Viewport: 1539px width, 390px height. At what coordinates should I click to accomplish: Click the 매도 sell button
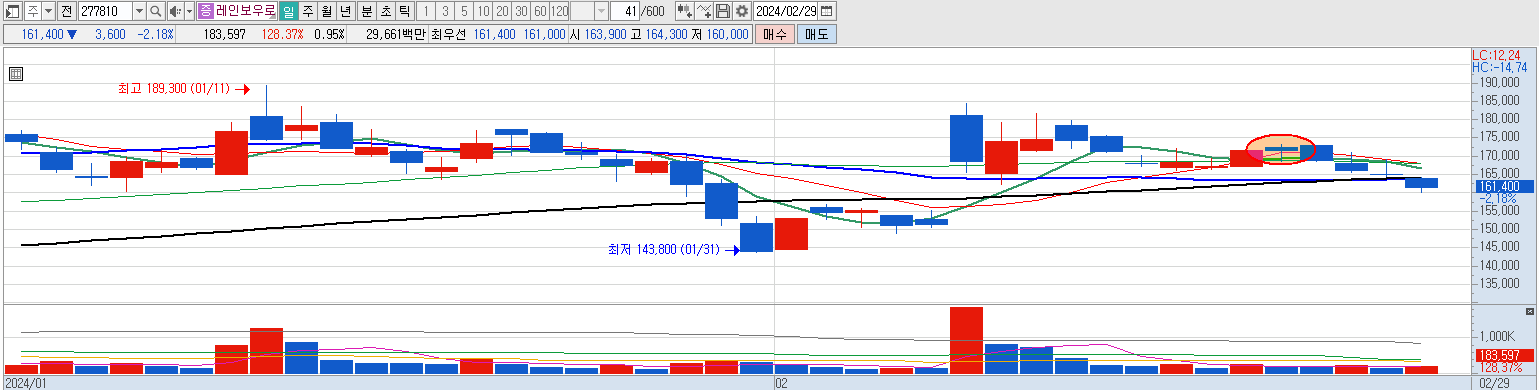pyautogui.click(x=816, y=34)
